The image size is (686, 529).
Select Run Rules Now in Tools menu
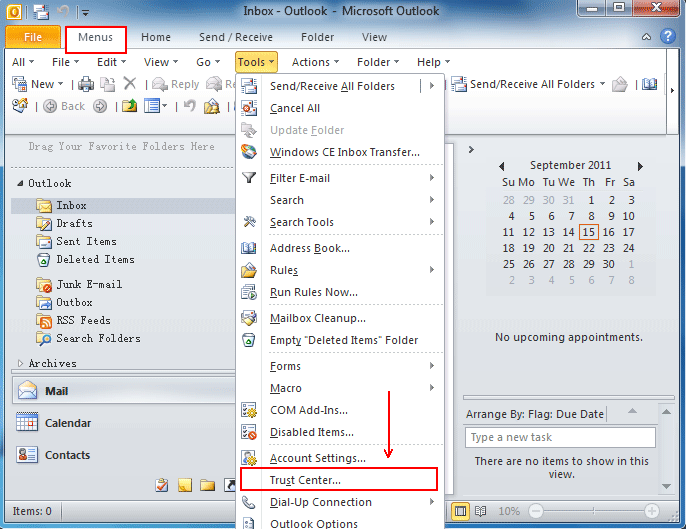pos(340,292)
